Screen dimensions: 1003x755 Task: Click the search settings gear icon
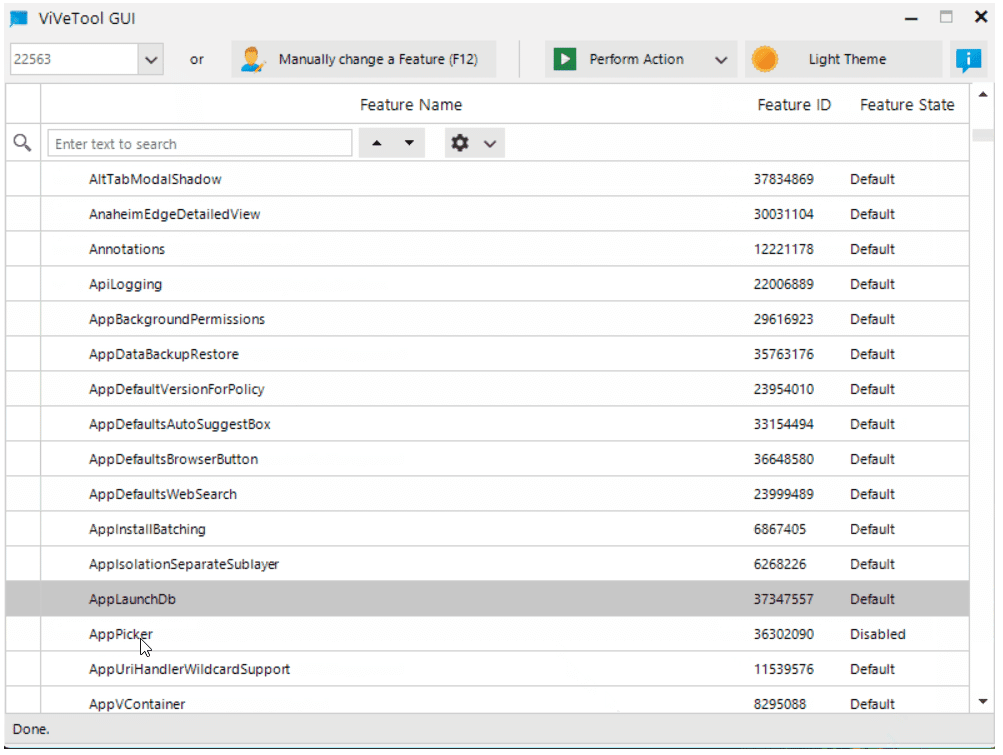coord(460,144)
